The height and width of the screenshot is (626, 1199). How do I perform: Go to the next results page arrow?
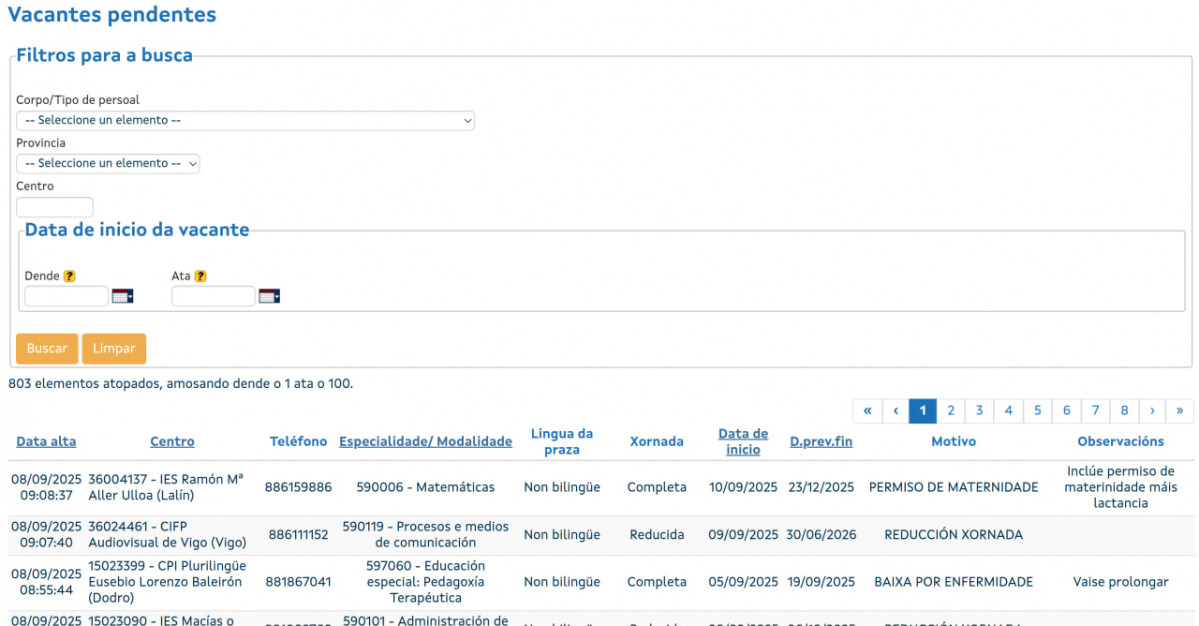click(x=1152, y=411)
